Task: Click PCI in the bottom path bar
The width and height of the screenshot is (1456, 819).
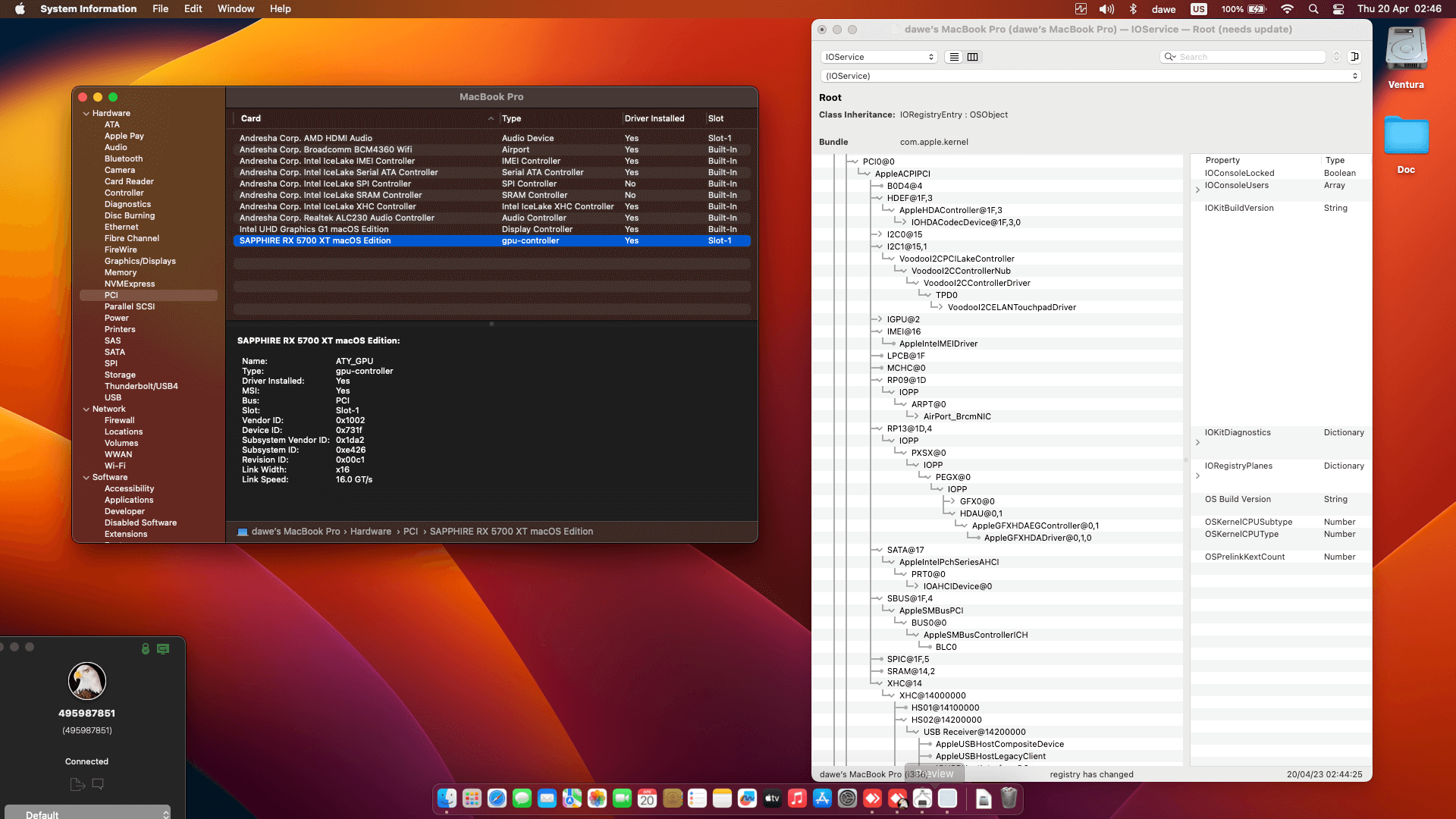Action: 410,532
